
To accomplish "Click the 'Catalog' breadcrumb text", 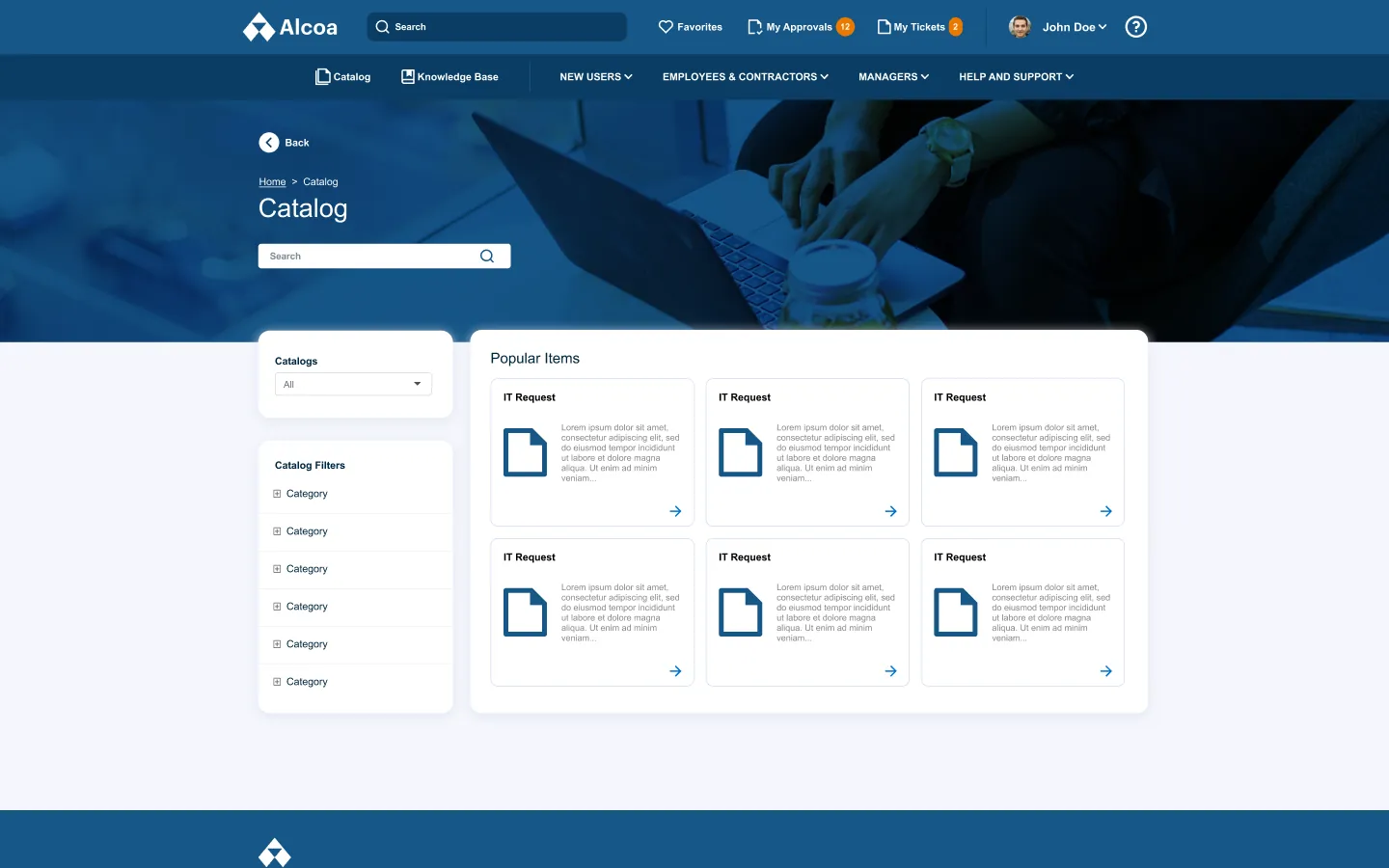I will point(320,182).
